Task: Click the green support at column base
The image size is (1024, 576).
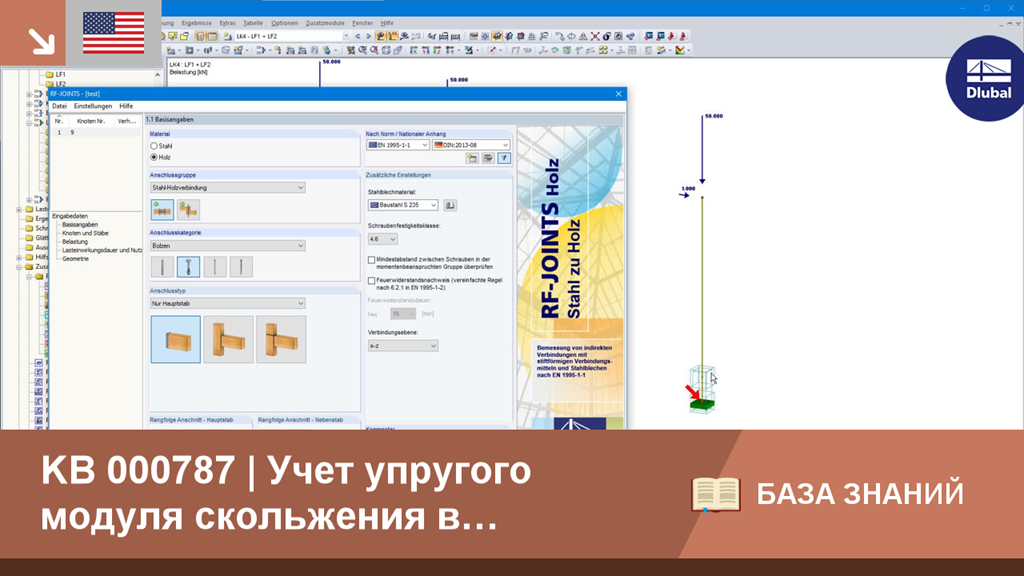Action: pyautogui.click(x=702, y=406)
